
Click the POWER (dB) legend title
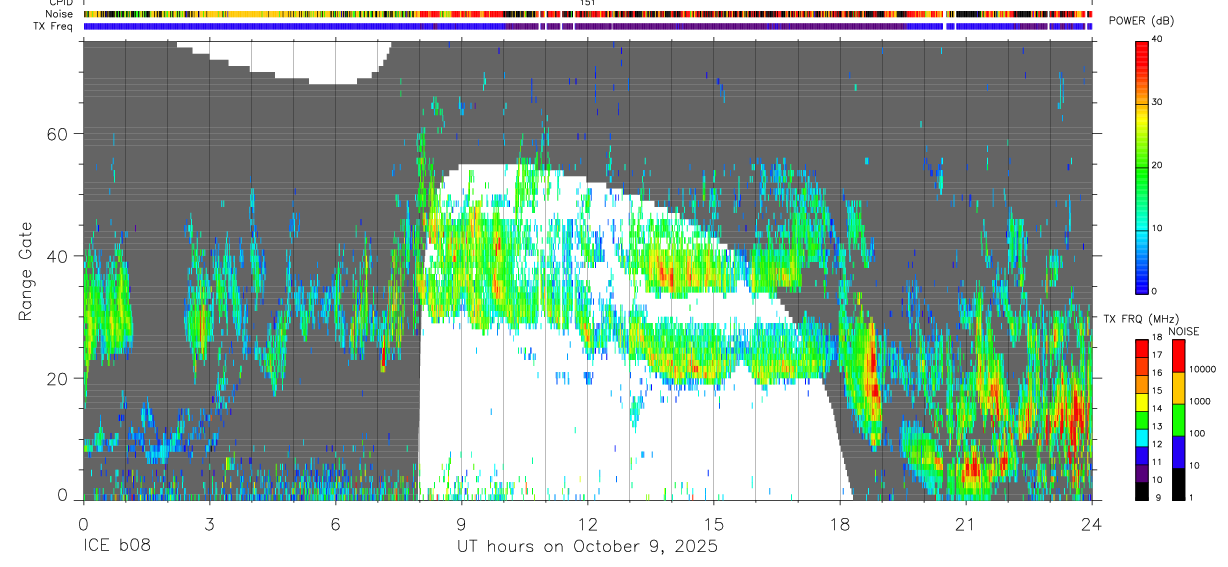[1141, 21]
